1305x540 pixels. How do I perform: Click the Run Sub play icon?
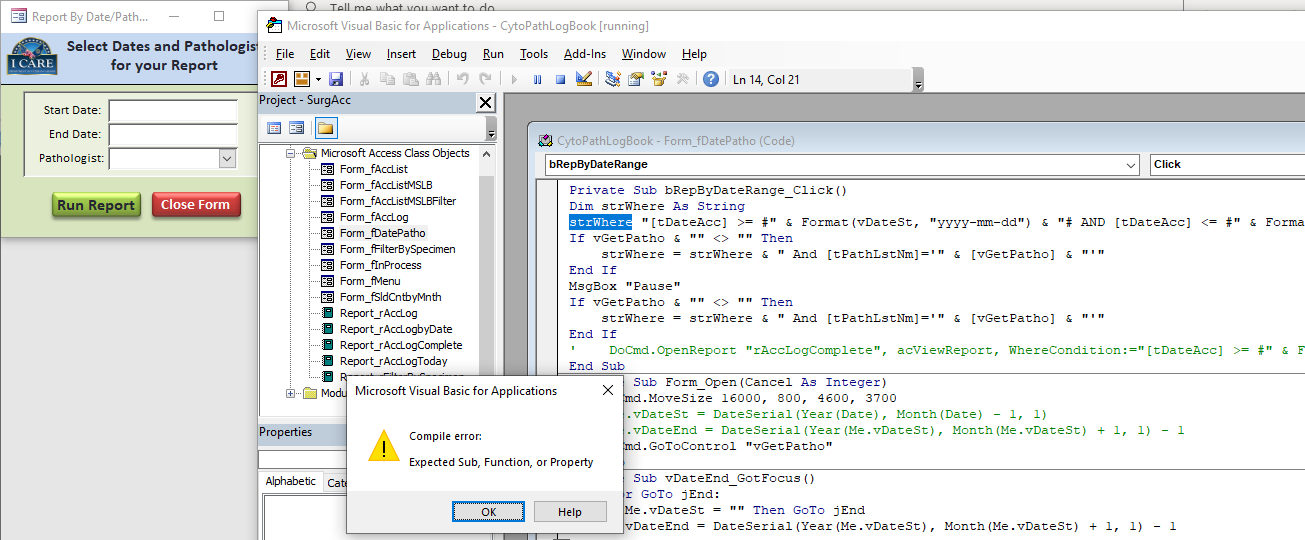tap(514, 79)
